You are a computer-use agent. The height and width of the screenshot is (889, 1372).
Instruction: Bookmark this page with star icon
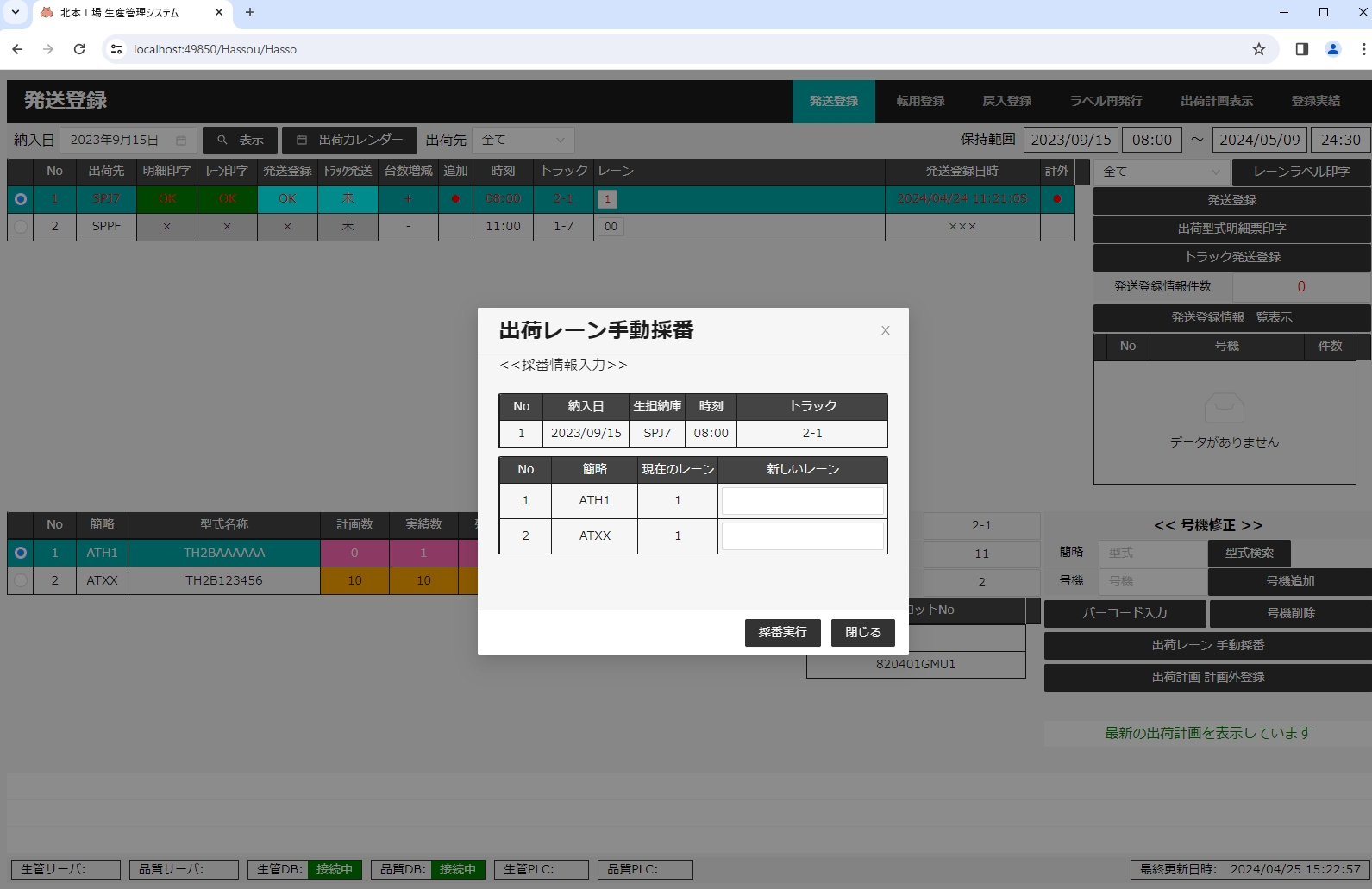coord(1259,49)
